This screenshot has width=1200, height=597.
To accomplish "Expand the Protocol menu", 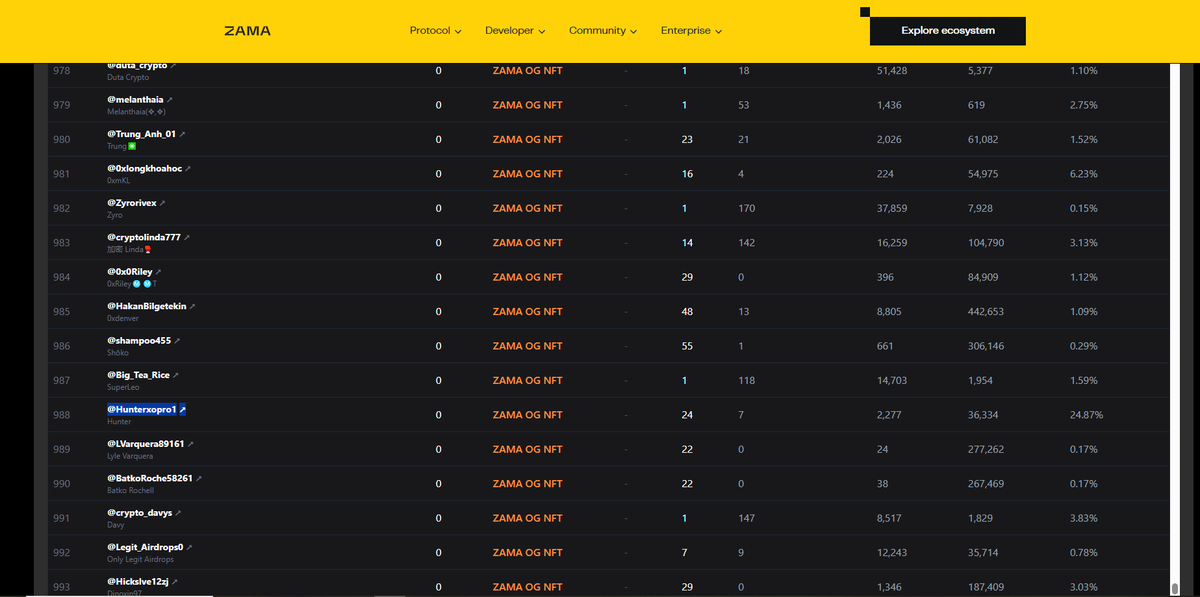I will [435, 31].
